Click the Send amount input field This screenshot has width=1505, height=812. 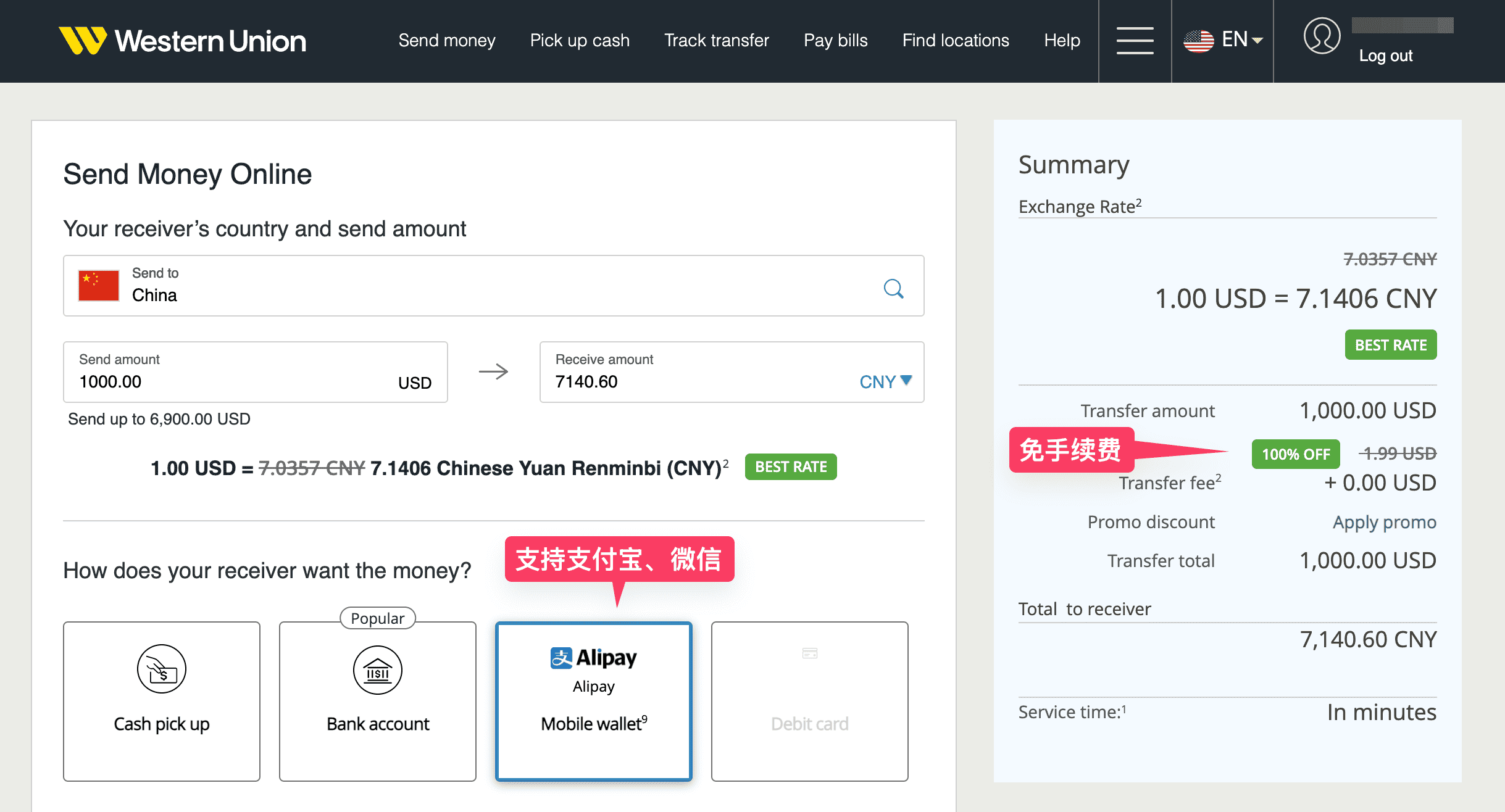pyautogui.click(x=235, y=381)
